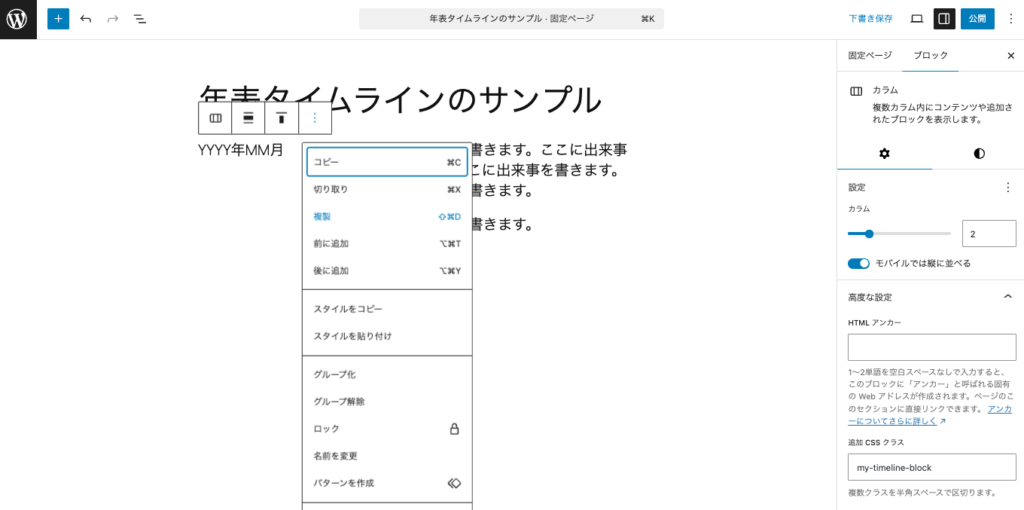Click the 公開 publish button
The width and height of the screenshot is (1024, 510).
(977, 19)
